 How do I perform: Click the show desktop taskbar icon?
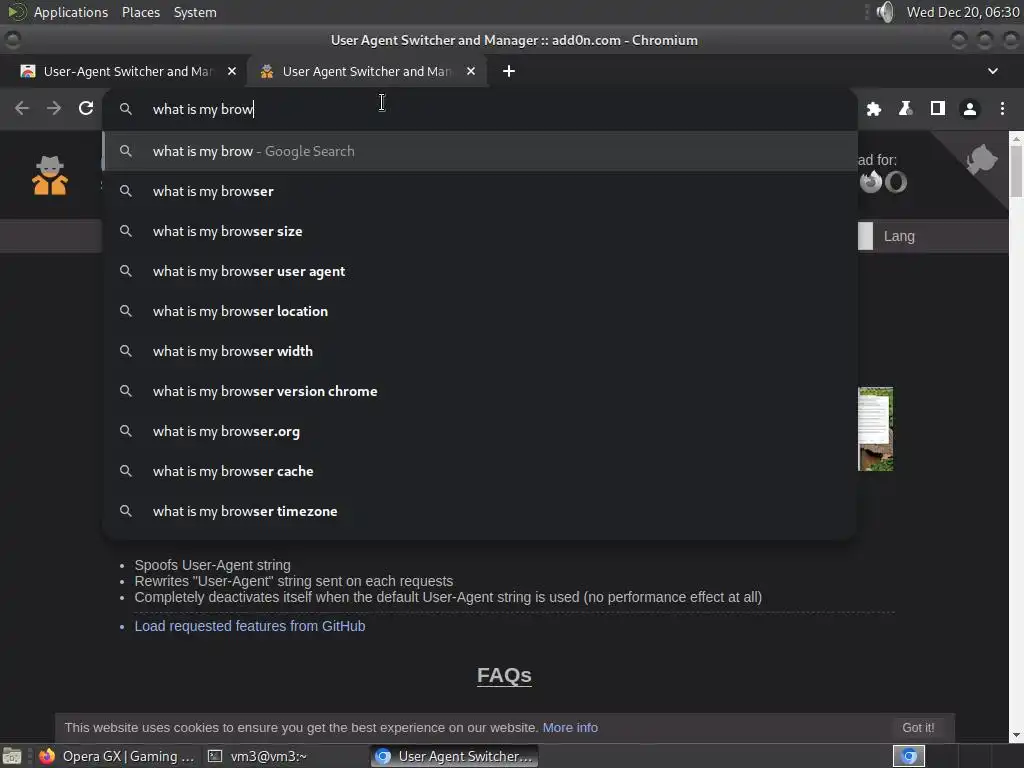click(x=12, y=756)
